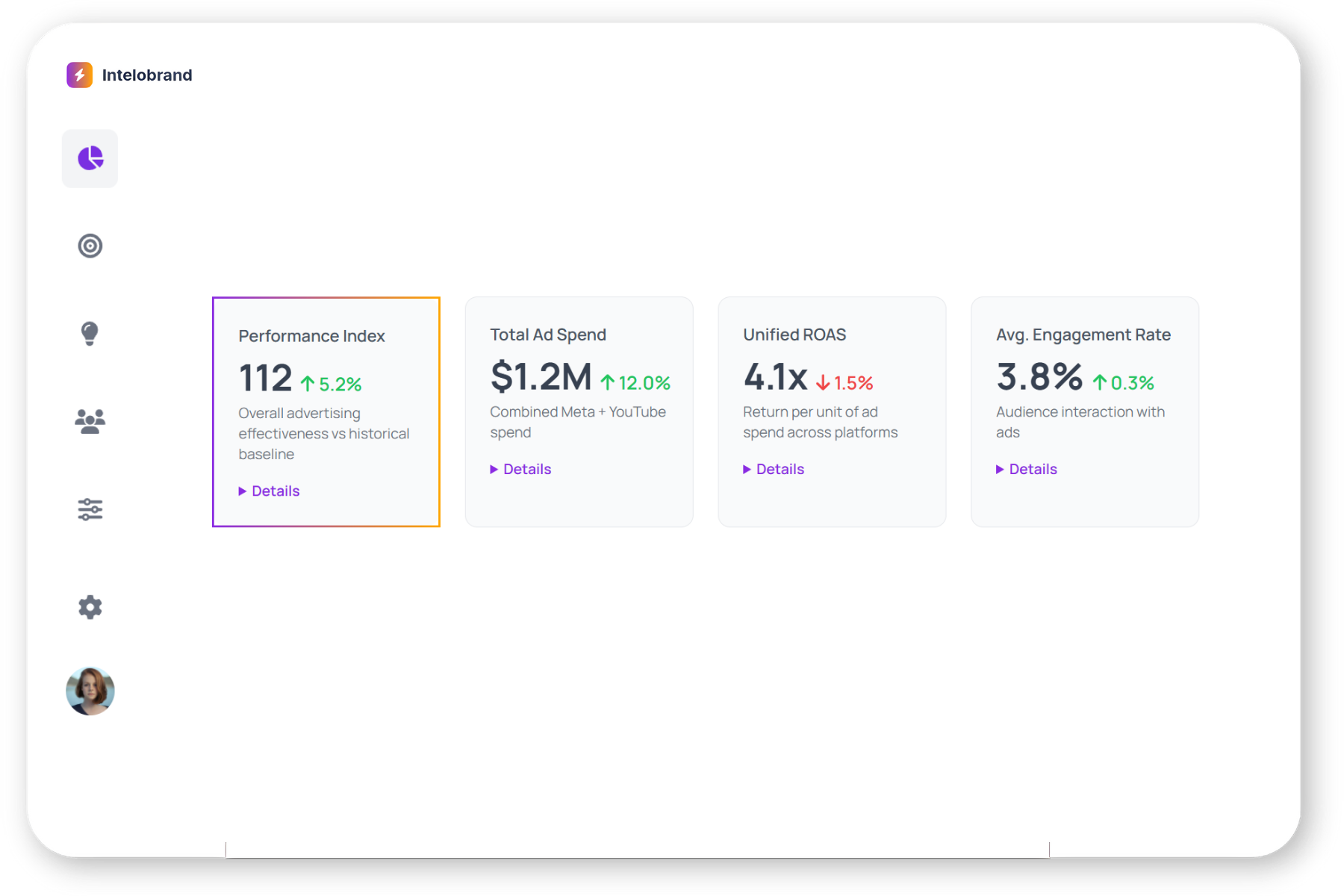Expand Details under Unified ROAS
Image resolution: width=1344 pixels, height=896 pixels.
[774, 469]
